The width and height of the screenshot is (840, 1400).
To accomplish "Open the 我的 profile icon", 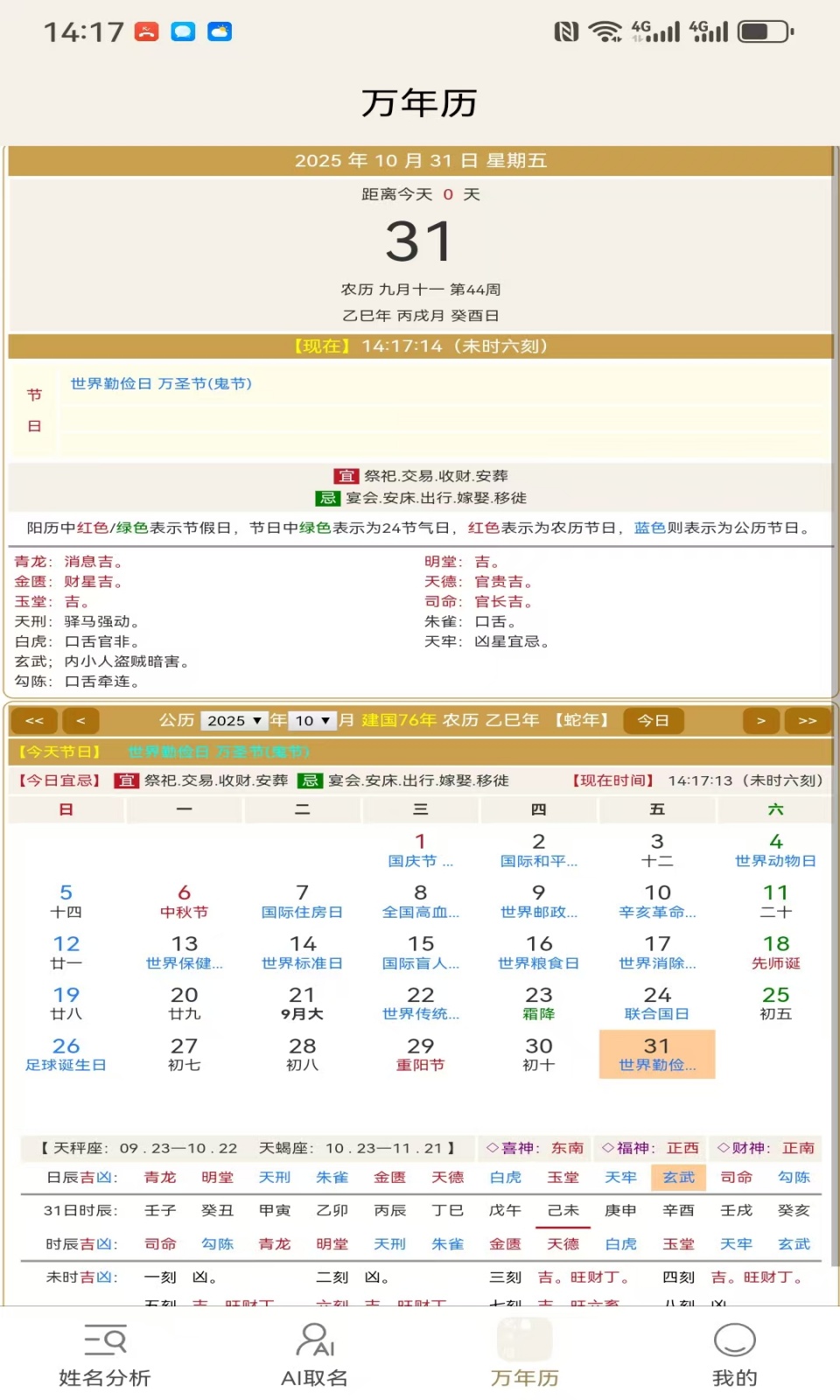I will pos(734,1354).
